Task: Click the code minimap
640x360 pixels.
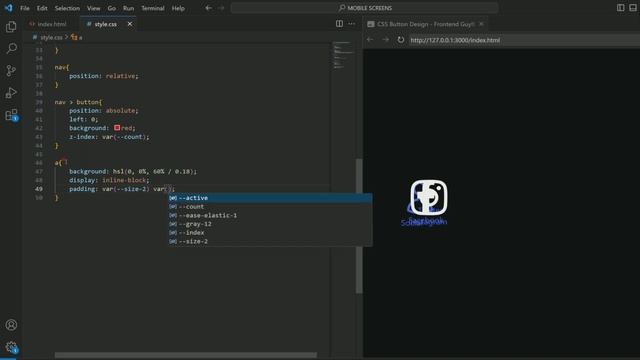Action: 343,55
